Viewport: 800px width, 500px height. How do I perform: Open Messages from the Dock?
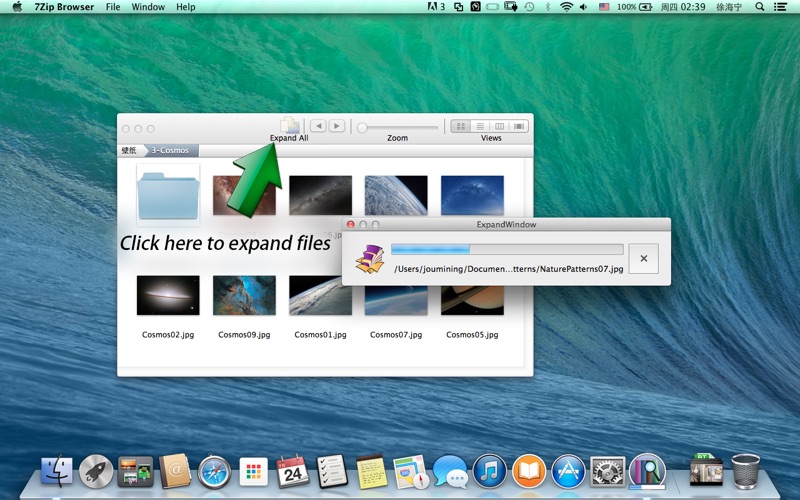point(450,471)
